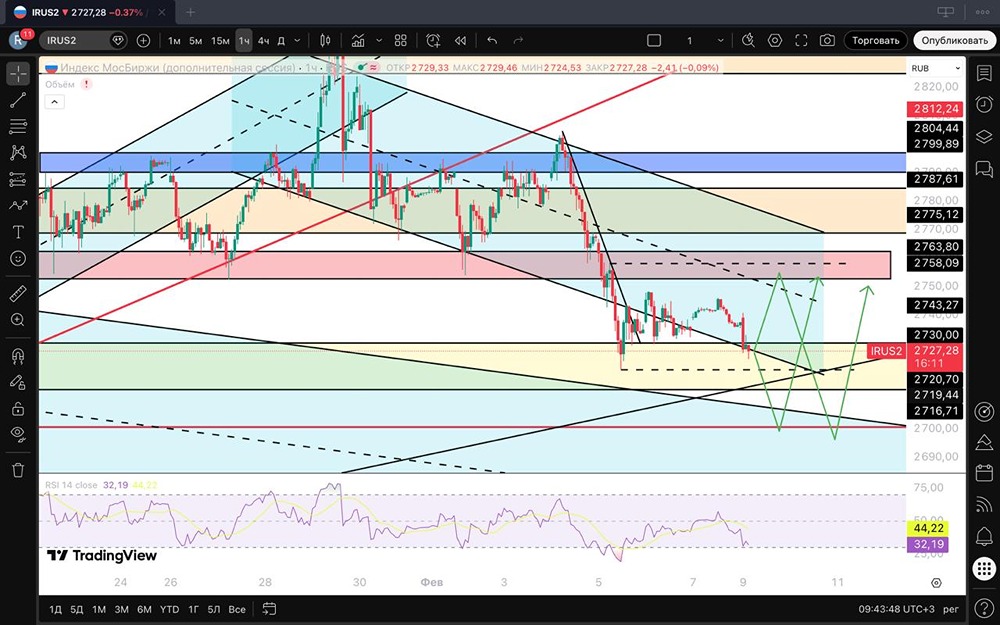This screenshot has width=1000, height=625.
Task: Click the Опубликовать button
Action: 954,40
